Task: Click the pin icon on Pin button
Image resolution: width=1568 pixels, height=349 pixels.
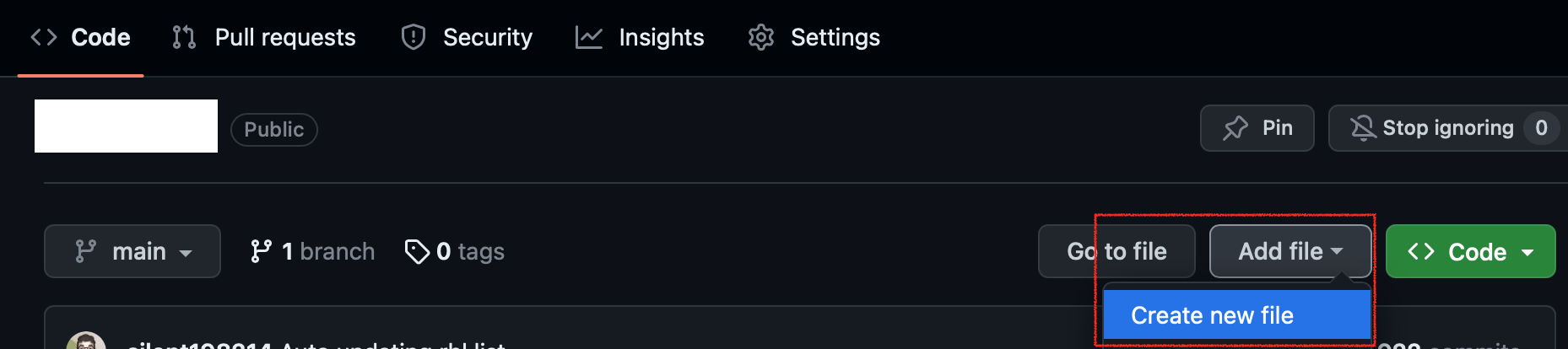Action: 1235,128
